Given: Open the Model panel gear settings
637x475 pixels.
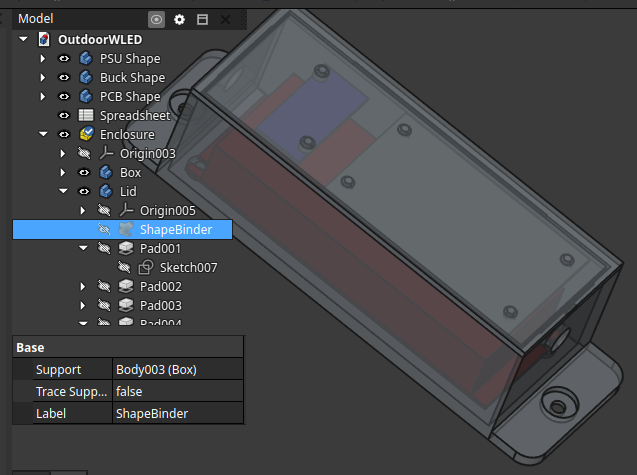Looking at the screenshot, I should [179, 19].
